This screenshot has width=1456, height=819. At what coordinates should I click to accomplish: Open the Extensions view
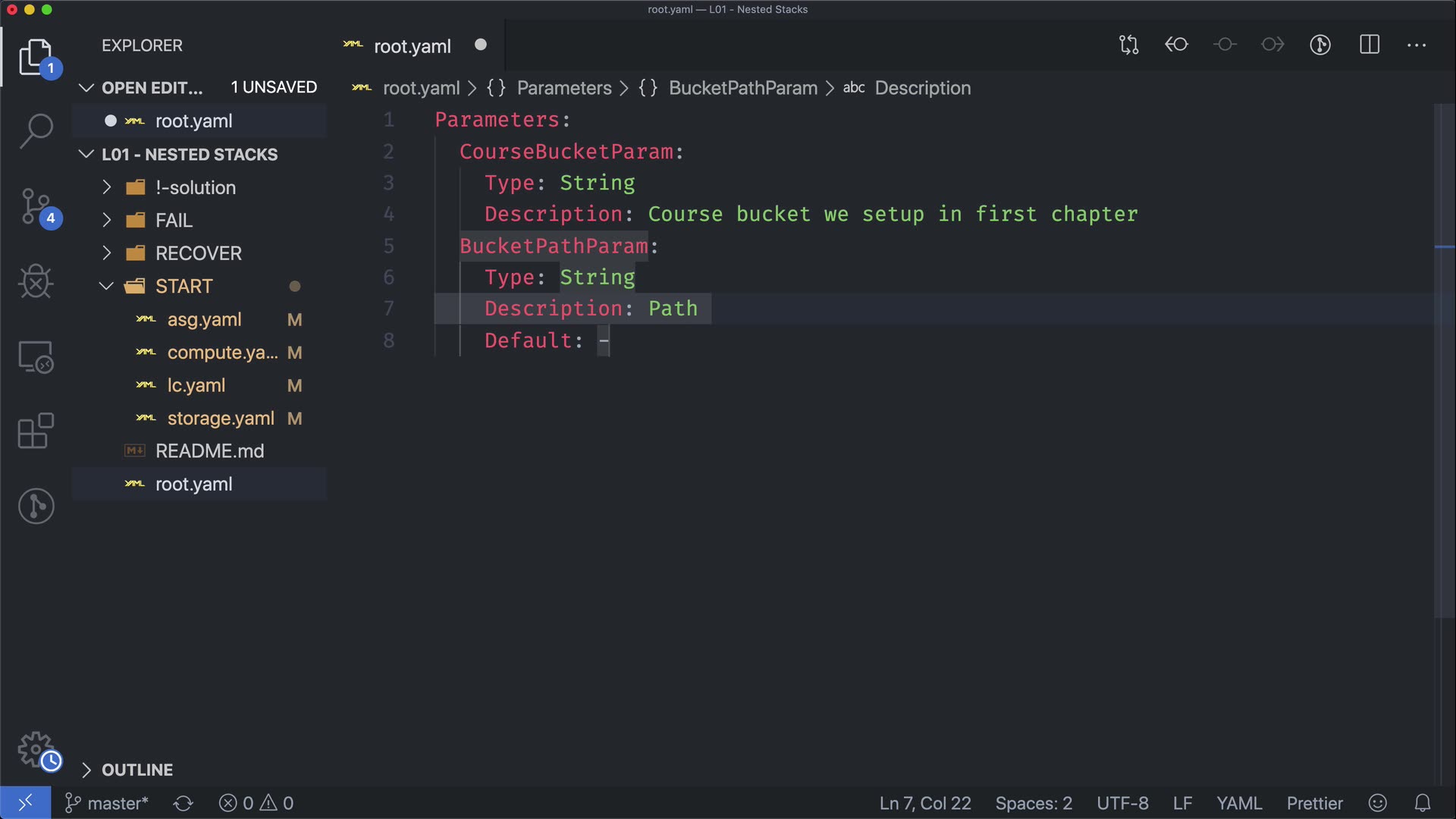point(36,431)
